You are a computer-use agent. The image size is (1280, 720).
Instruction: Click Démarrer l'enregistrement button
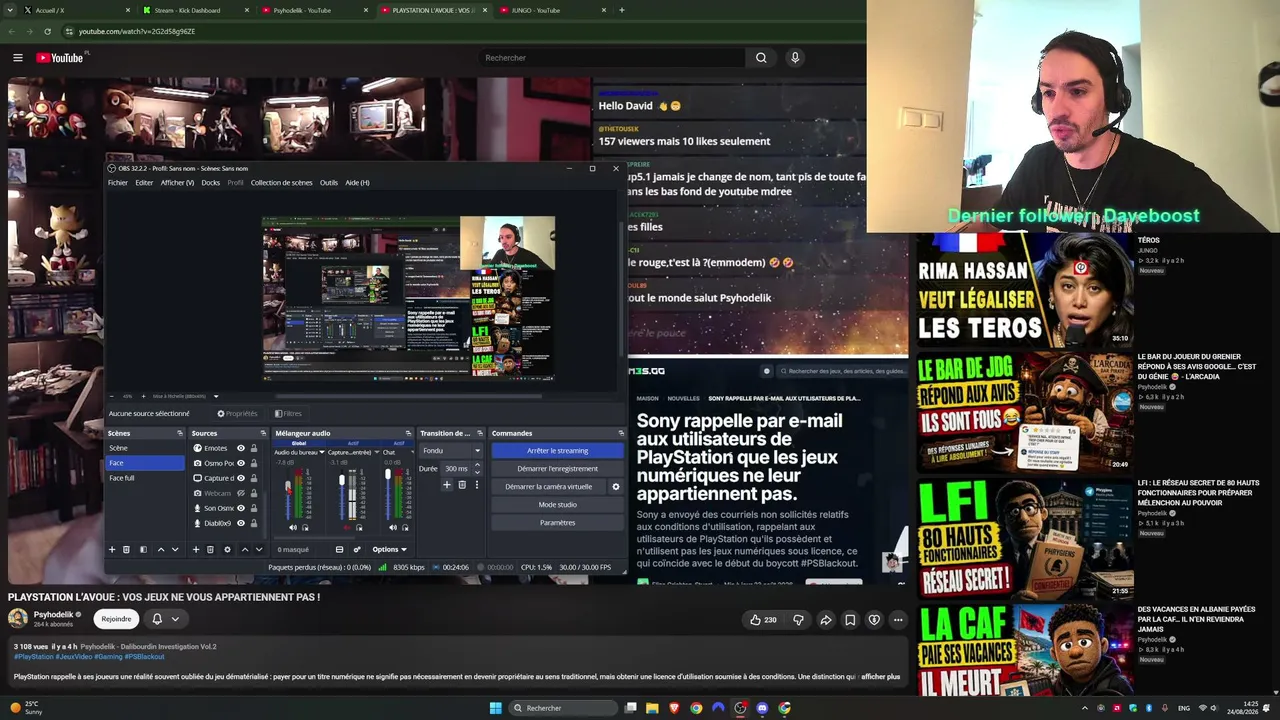[x=557, y=469]
